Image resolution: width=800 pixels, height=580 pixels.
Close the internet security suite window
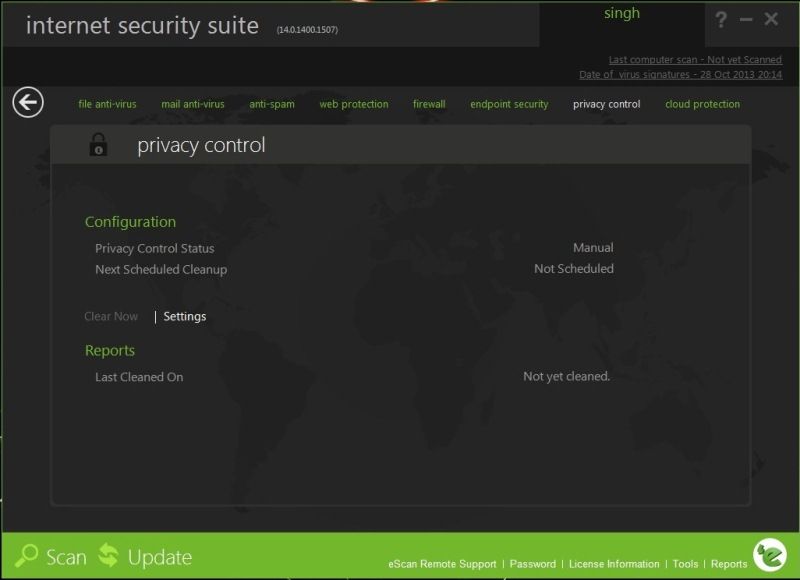[771, 19]
